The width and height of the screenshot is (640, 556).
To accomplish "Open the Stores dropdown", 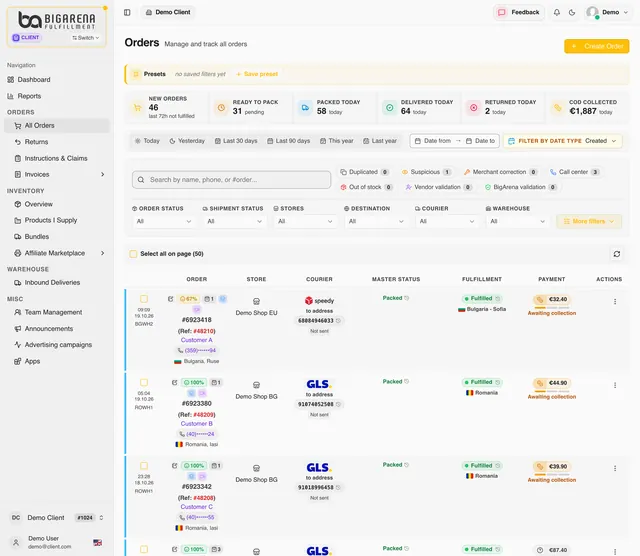I will pos(305,221).
